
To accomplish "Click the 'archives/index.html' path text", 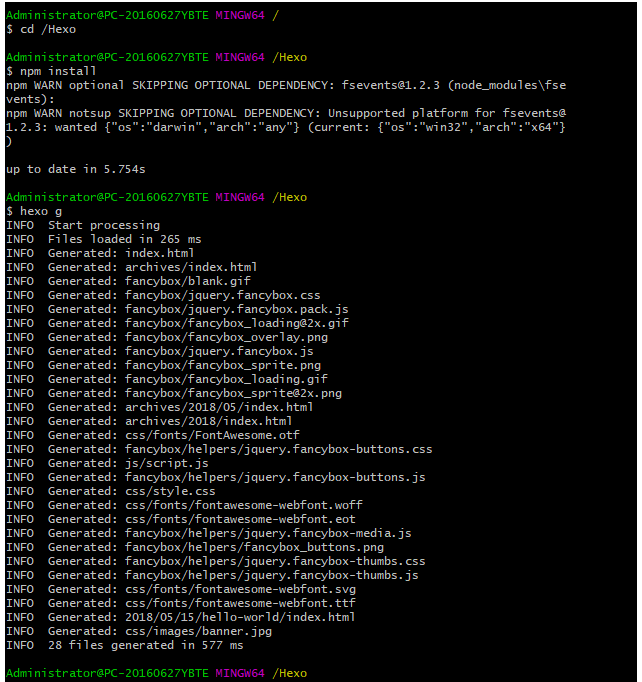I will point(190,267).
